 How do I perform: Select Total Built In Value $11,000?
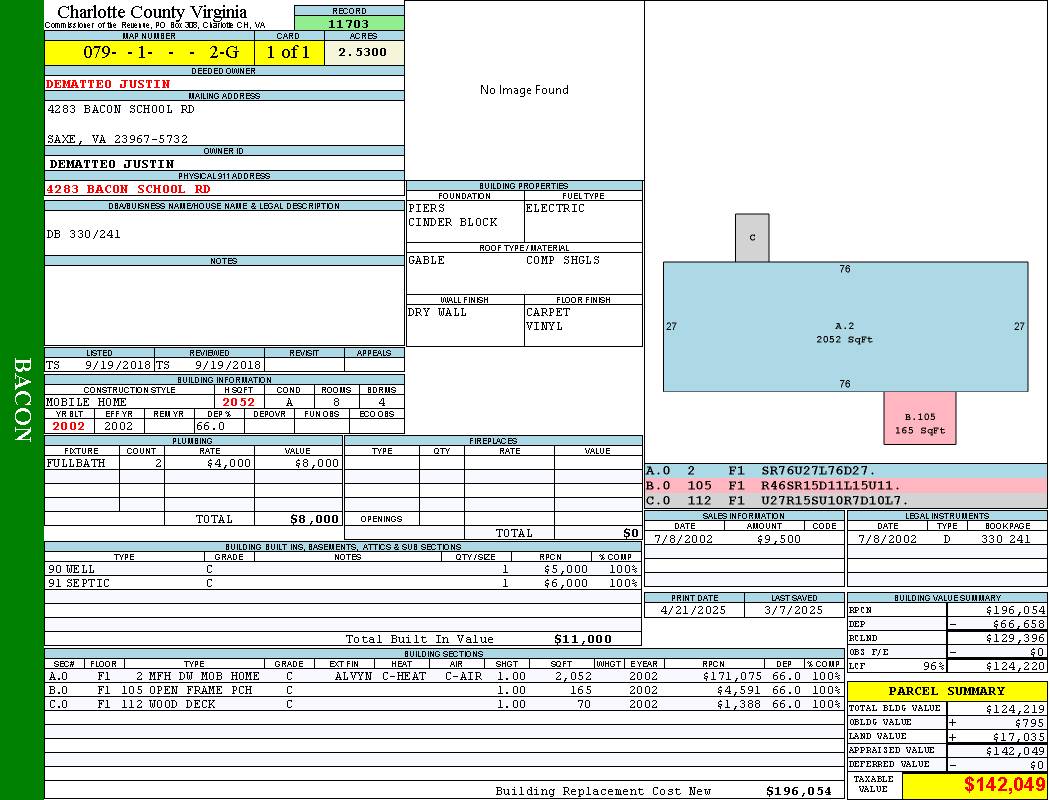pyautogui.click(x=583, y=639)
